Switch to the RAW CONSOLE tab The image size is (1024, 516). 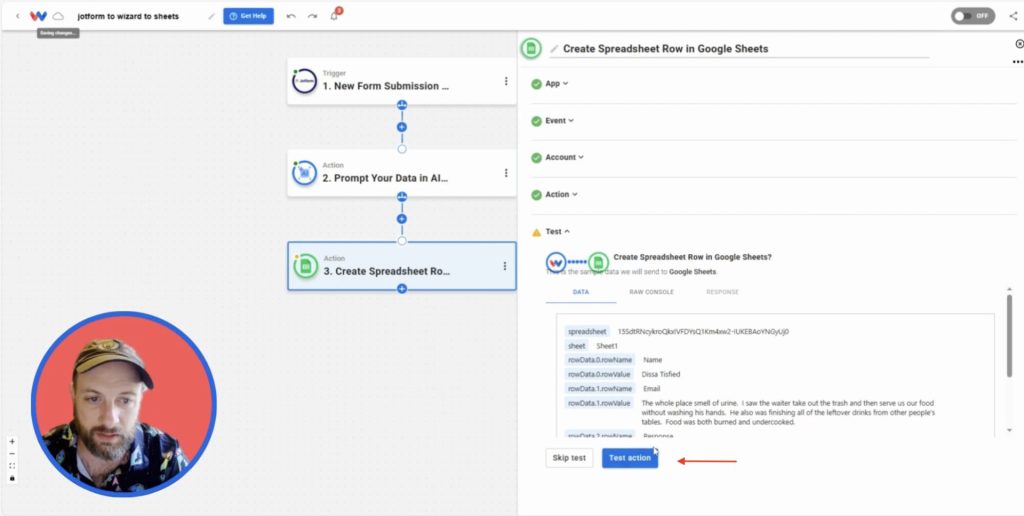pyautogui.click(x=651, y=292)
